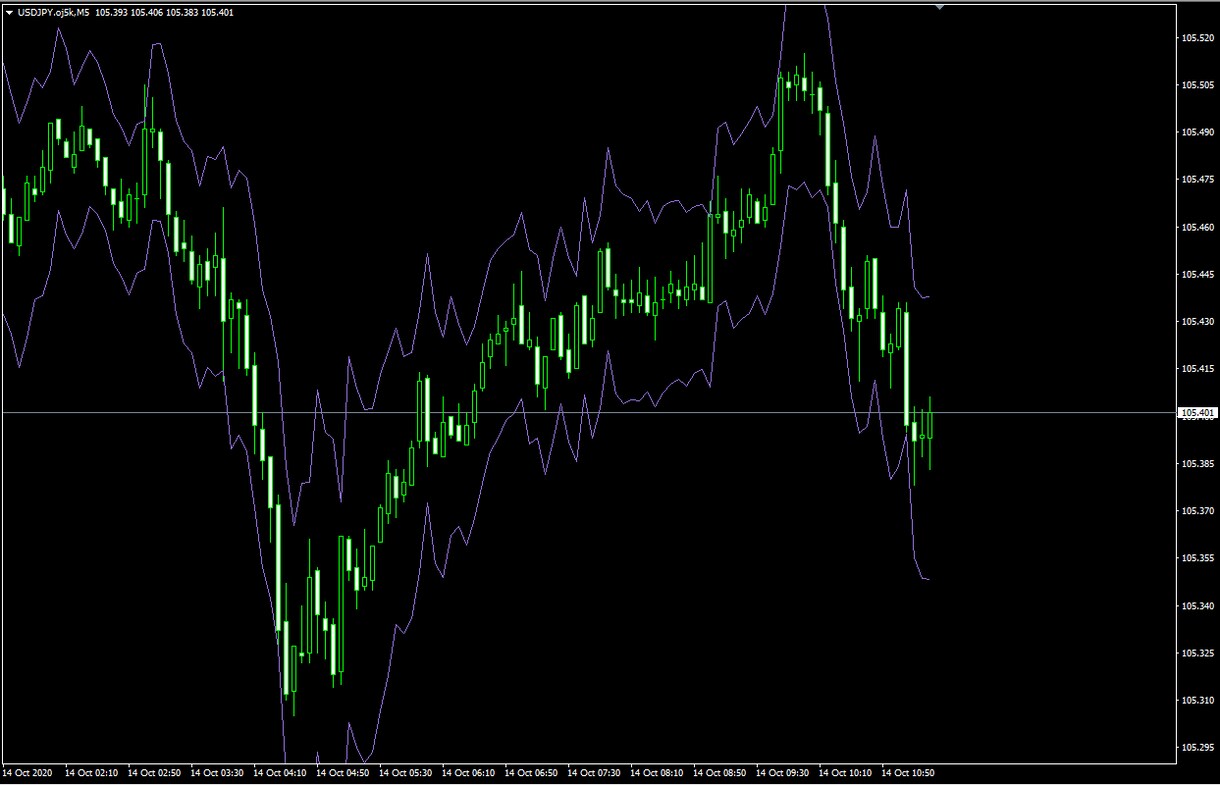1220x785 pixels.
Task: Select the 14 Oct 08:50 time label
Action: 720,773
